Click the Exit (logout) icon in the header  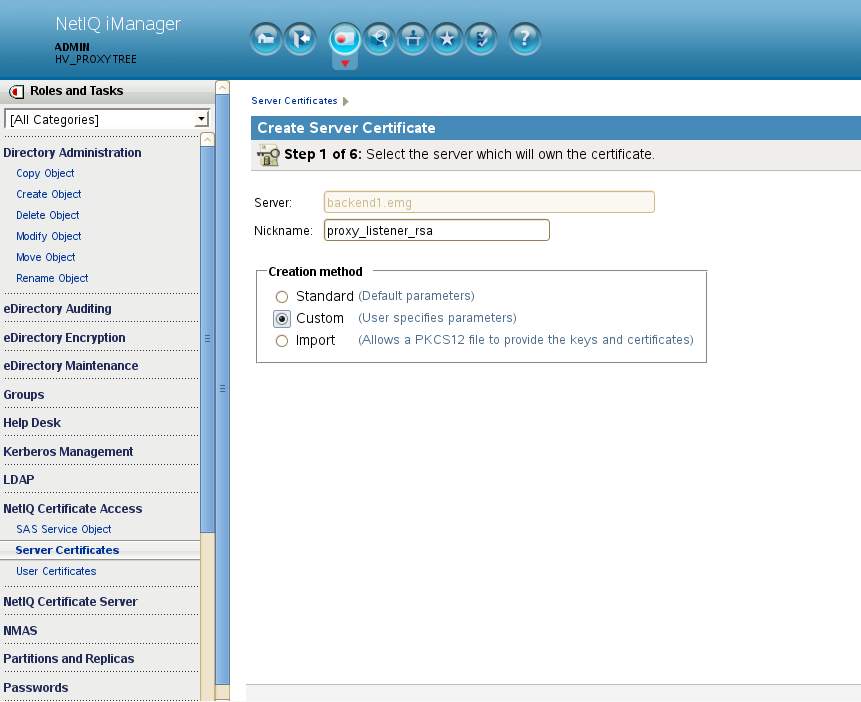click(300, 38)
